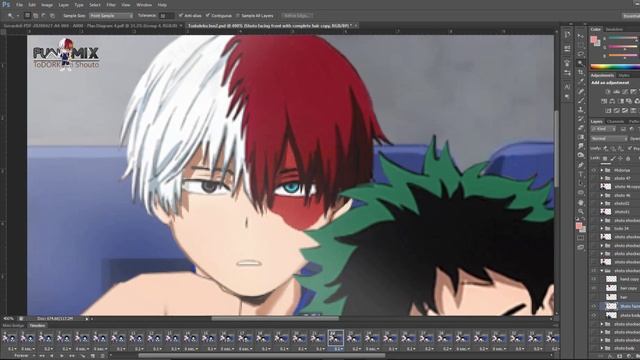Select the hair layer row

pyautogui.click(x=615, y=297)
